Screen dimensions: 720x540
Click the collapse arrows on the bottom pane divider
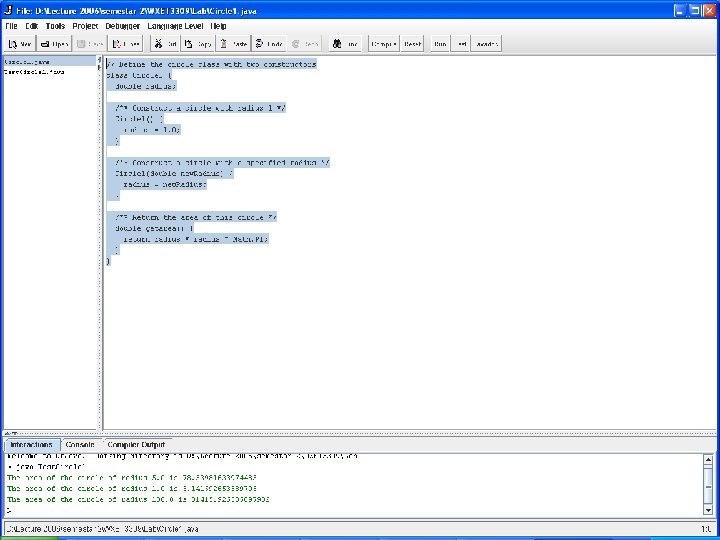coord(11,433)
